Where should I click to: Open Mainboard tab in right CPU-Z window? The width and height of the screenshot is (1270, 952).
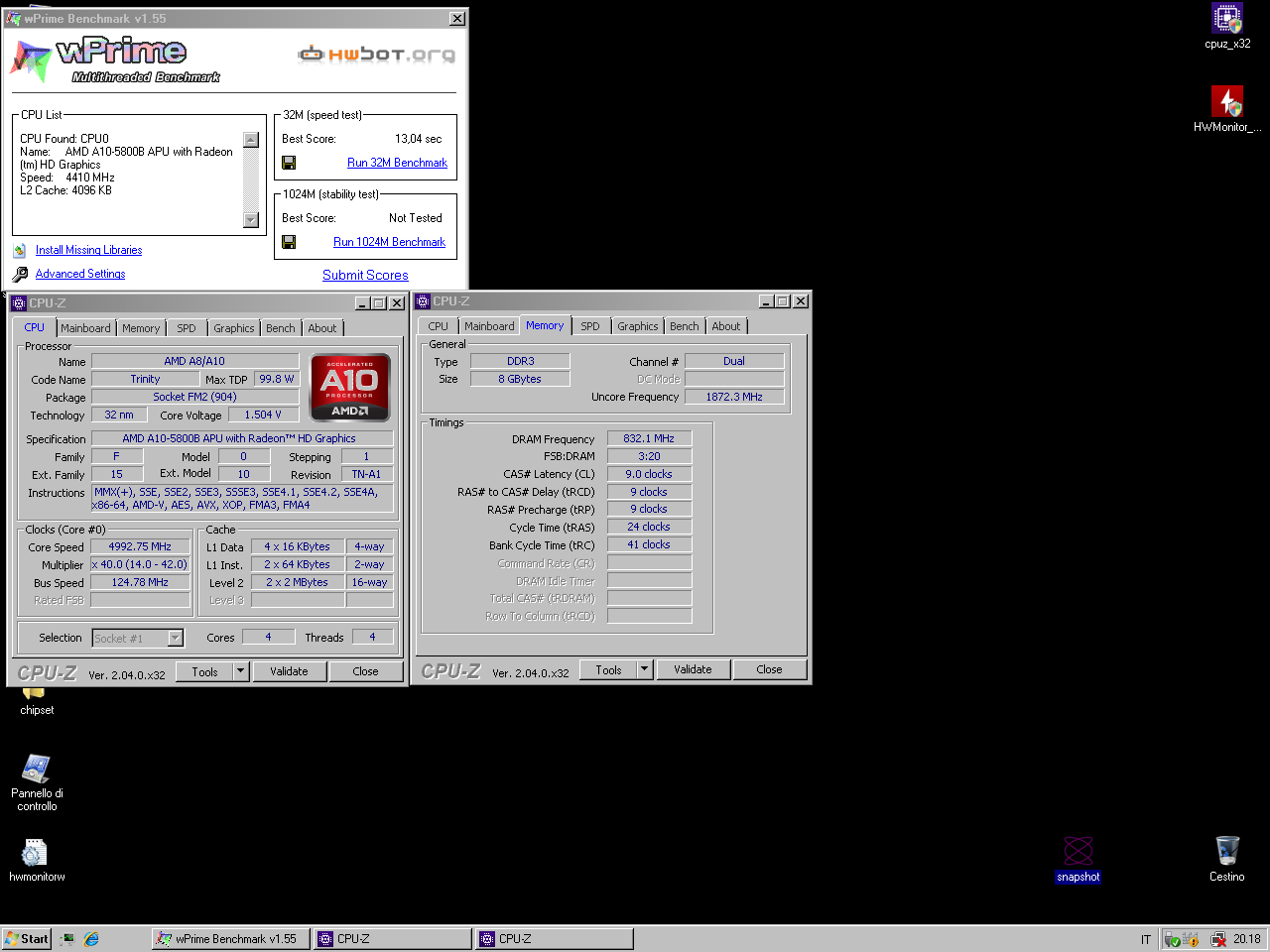[489, 326]
